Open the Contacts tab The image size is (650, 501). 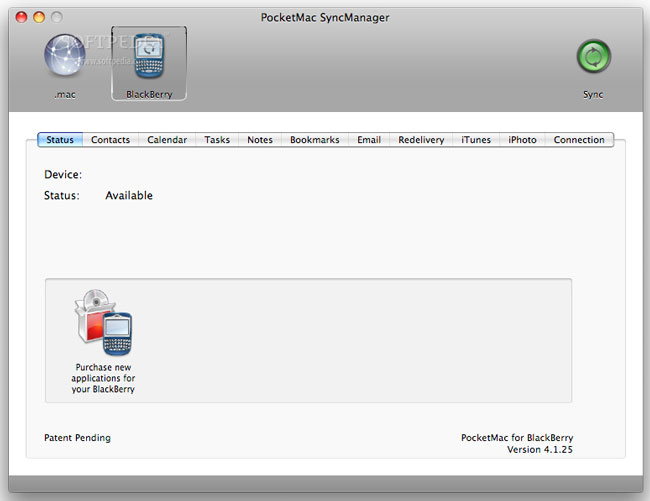pos(110,140)
